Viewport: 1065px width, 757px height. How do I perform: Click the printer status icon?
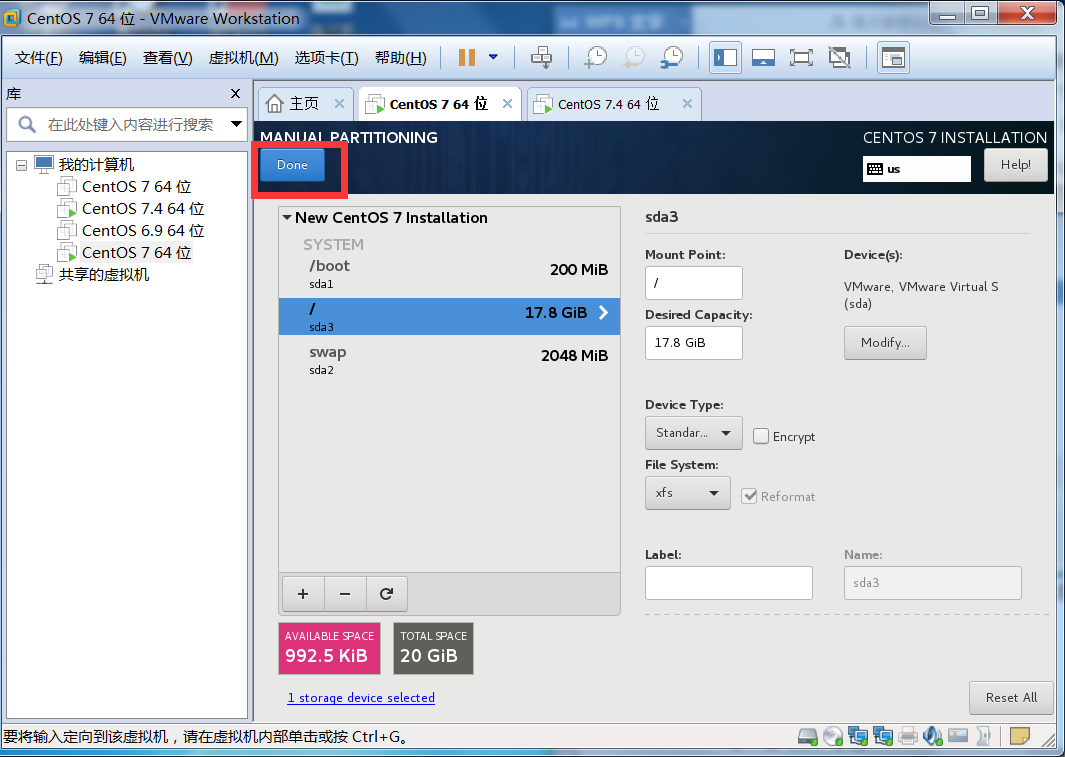tap(908, 736)
